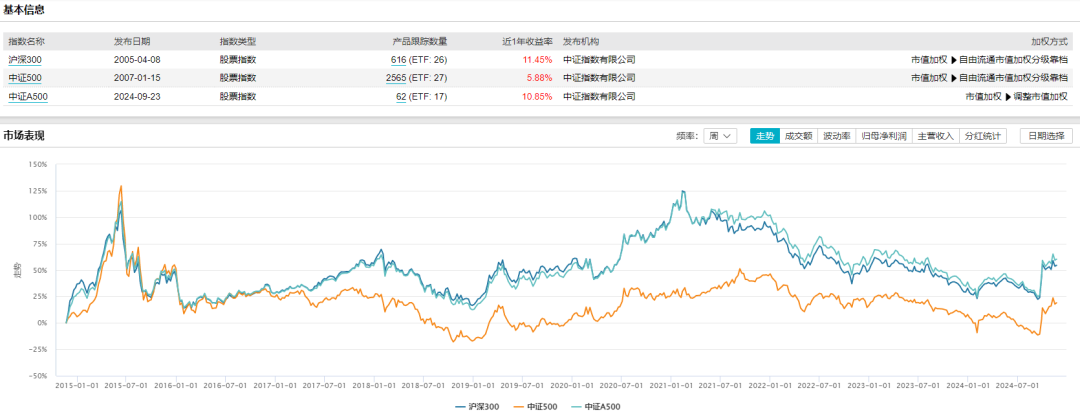
Task: Click the 2021-01-01 x-axis label
Action: 672,385
